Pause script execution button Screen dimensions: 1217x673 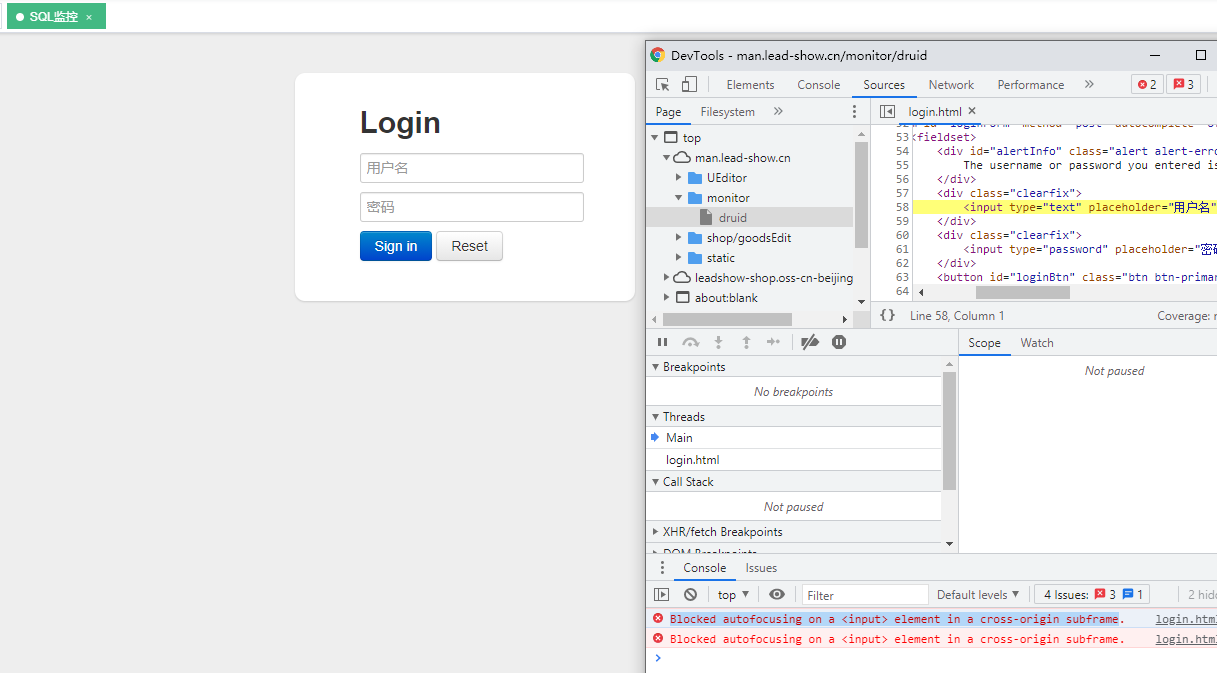pos(662,343)
